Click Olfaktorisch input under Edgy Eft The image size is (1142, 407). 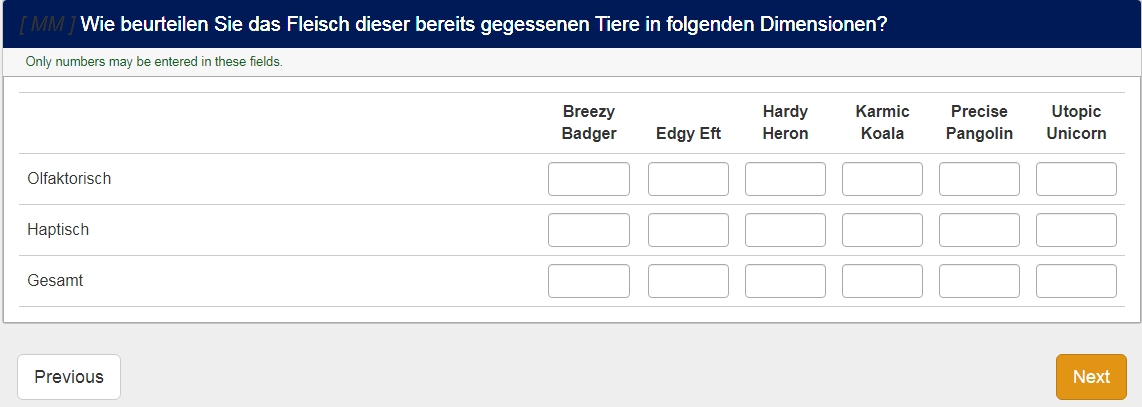[688, 179]
